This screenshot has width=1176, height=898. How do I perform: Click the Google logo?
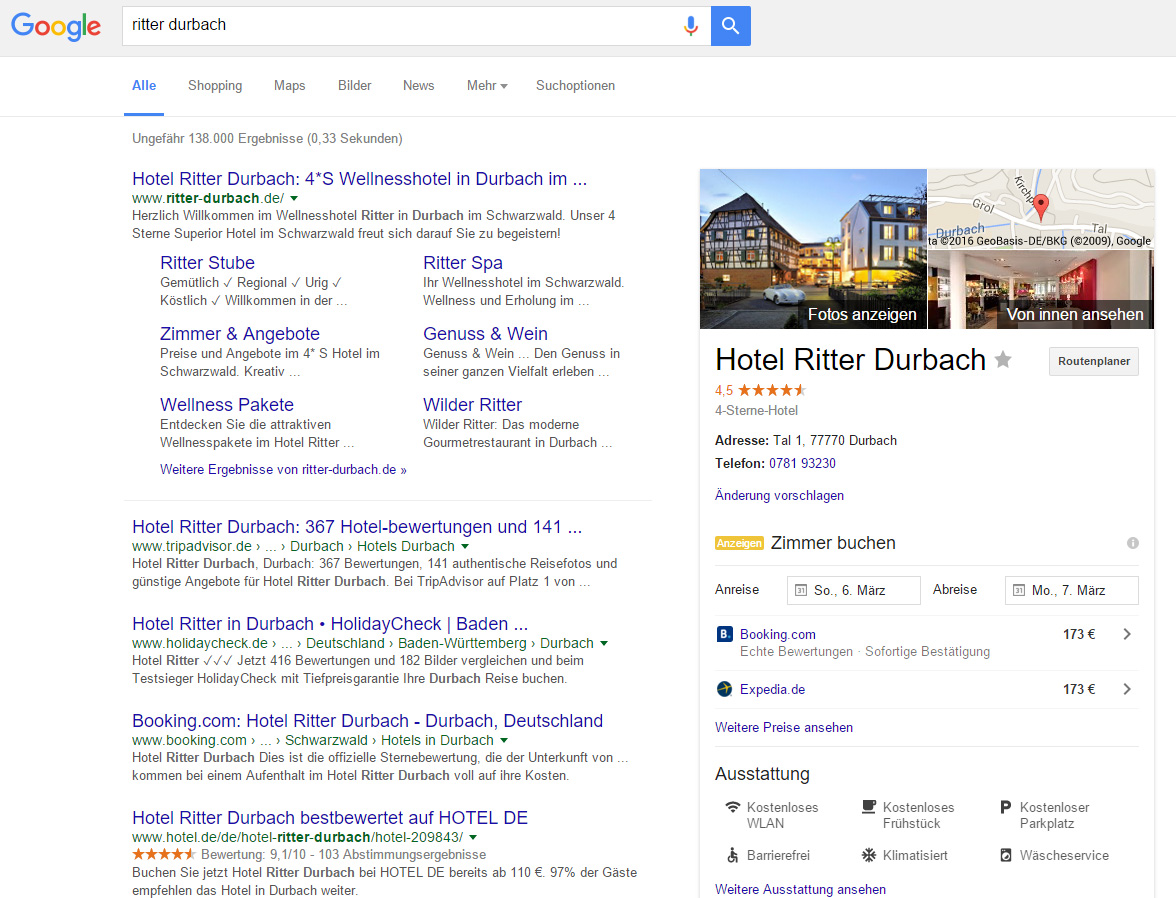pos(56,26)
